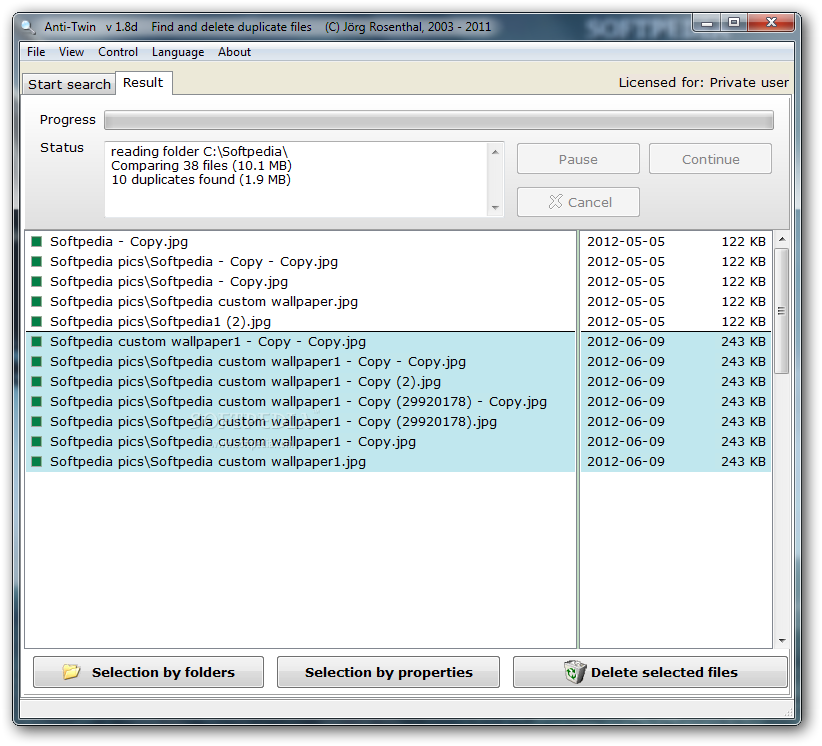Toggle green box for wallpaper1 - Copy (29920178).jpg
This screenshot has width=822, height=746.
coord(37,421)
